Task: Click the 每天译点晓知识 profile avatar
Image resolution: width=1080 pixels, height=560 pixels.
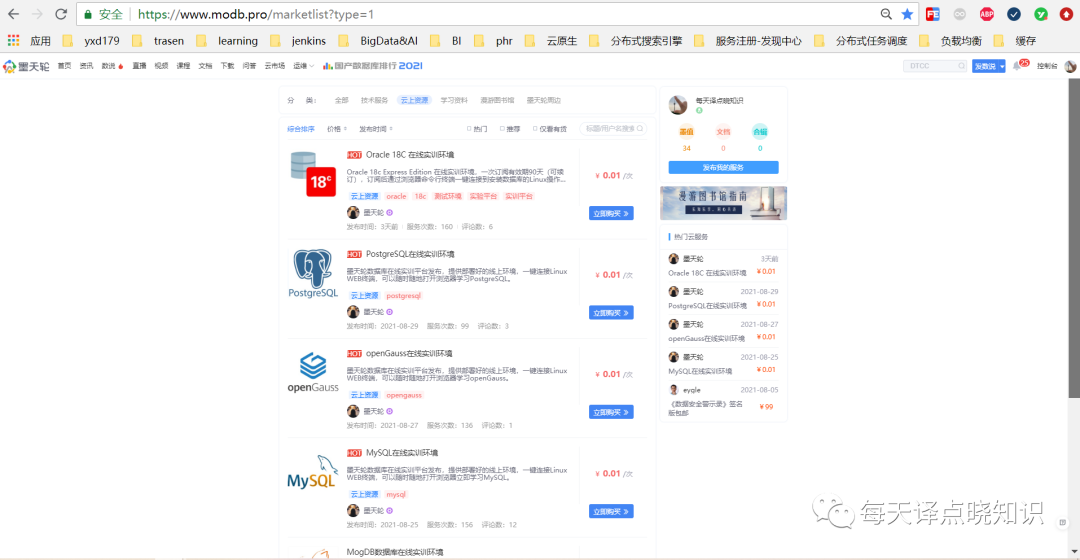Action: pos(678,105)
